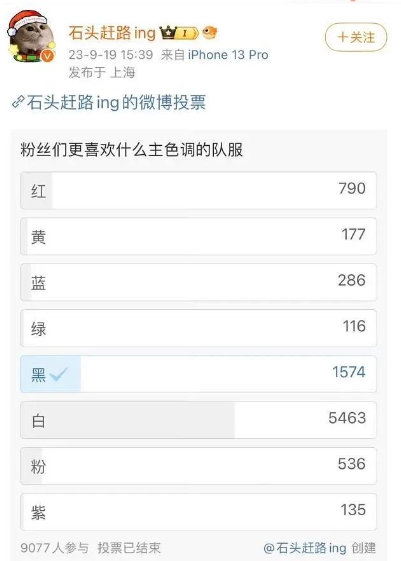Pick the 粉 poll option

[198, 466]
